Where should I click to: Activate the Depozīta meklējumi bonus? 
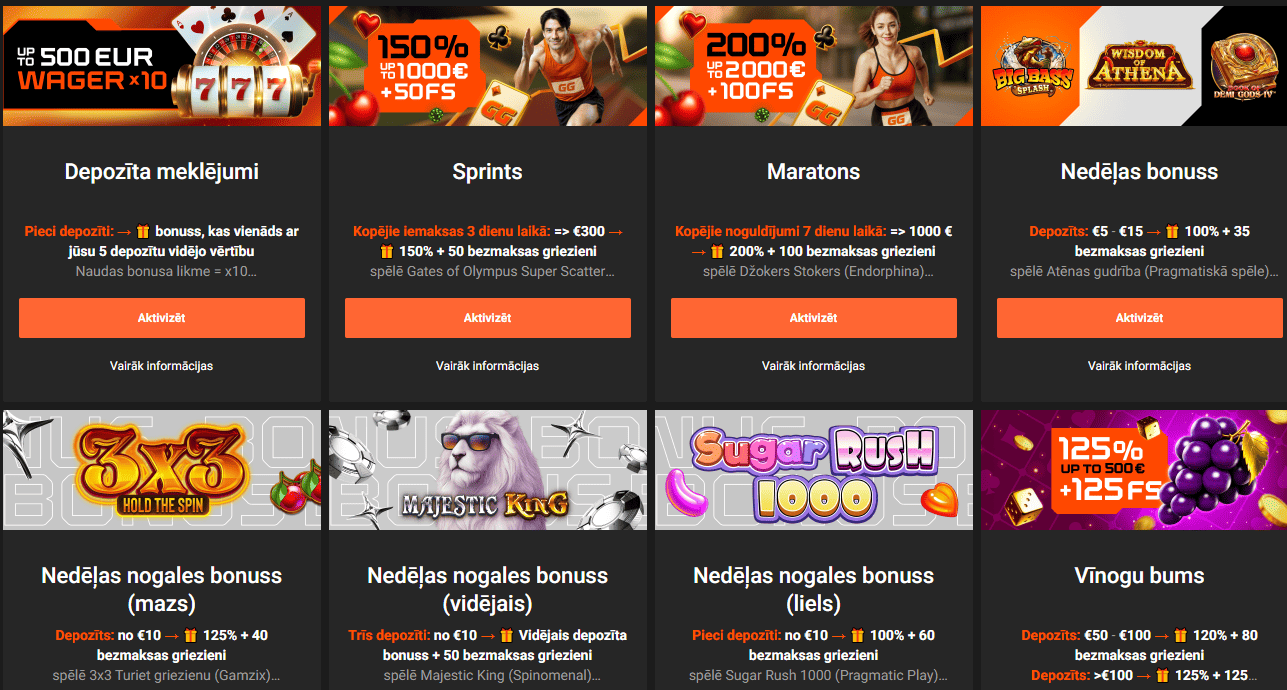161,318
